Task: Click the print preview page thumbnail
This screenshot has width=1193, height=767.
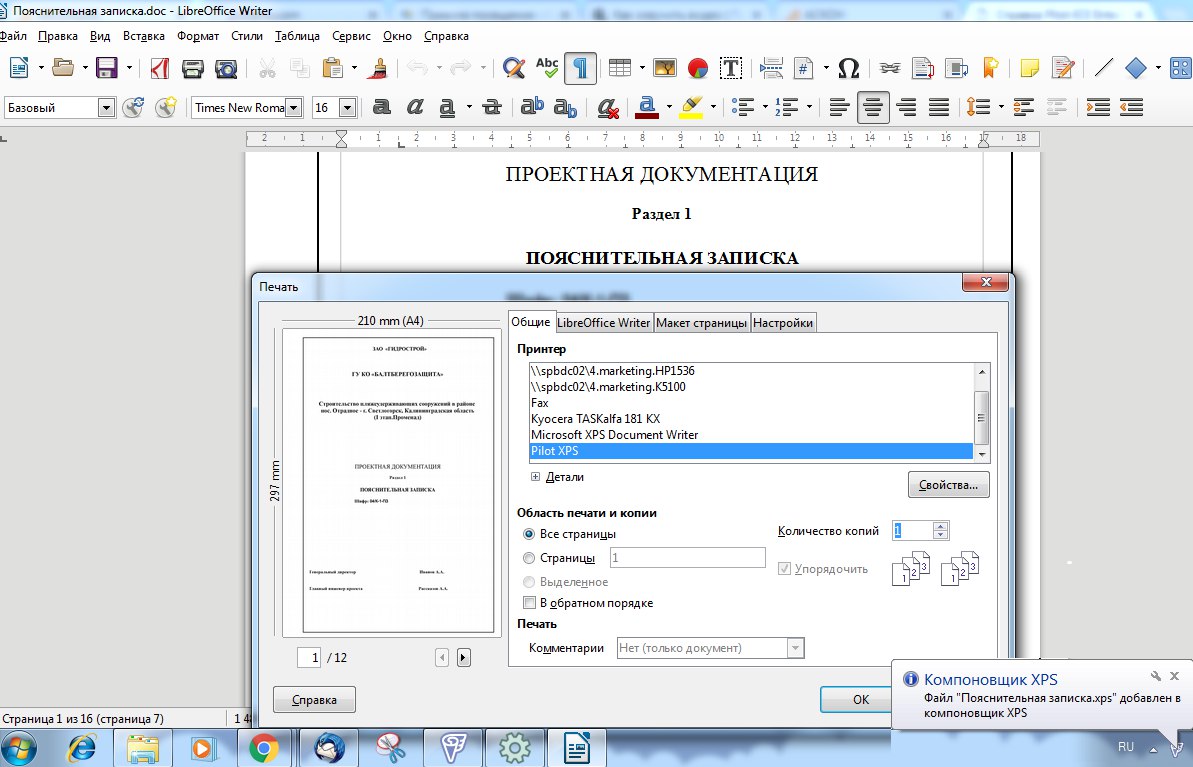Action: [398, 485]
